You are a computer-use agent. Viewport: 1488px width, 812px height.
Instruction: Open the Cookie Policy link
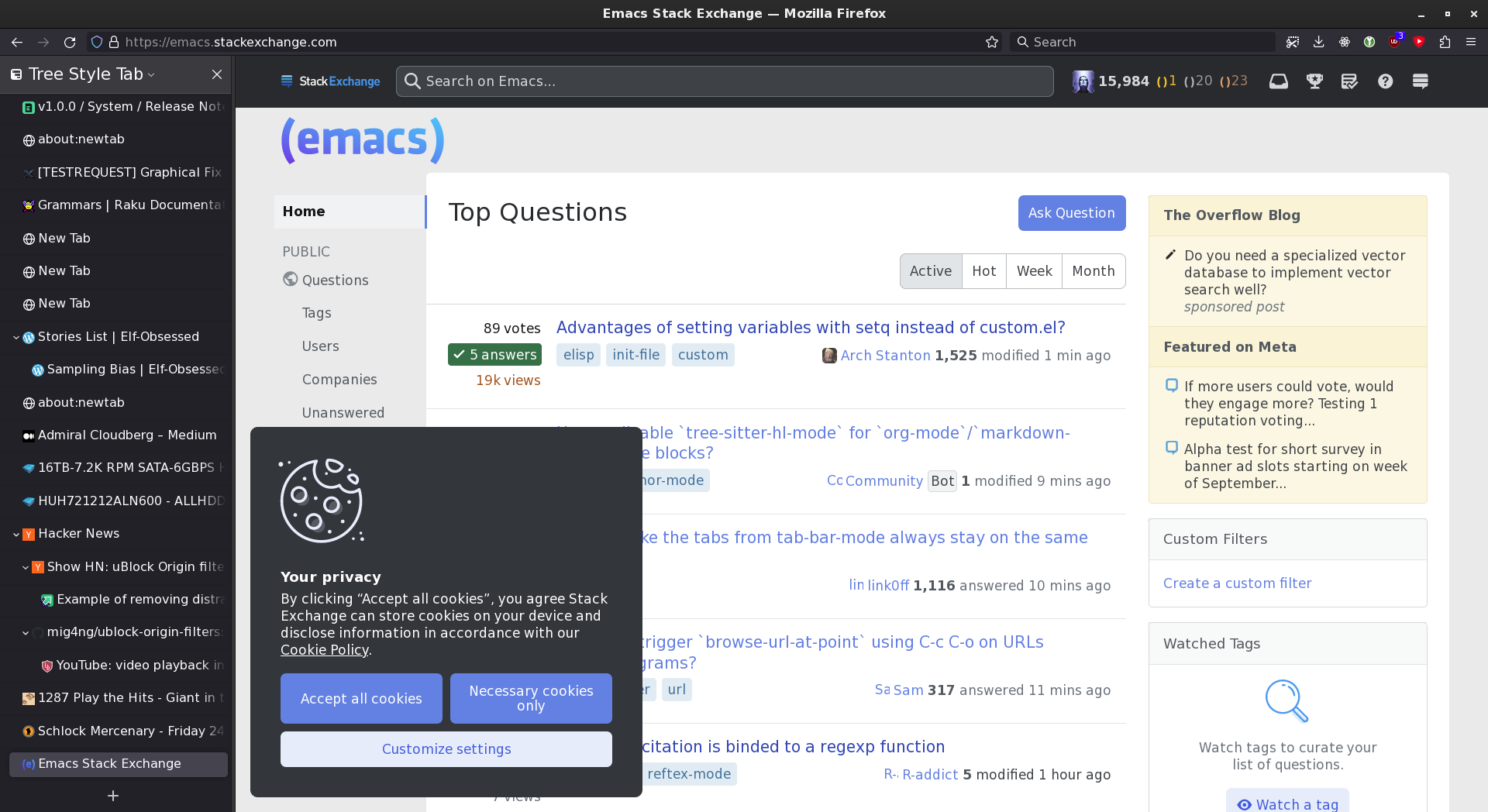click(325, 650)
